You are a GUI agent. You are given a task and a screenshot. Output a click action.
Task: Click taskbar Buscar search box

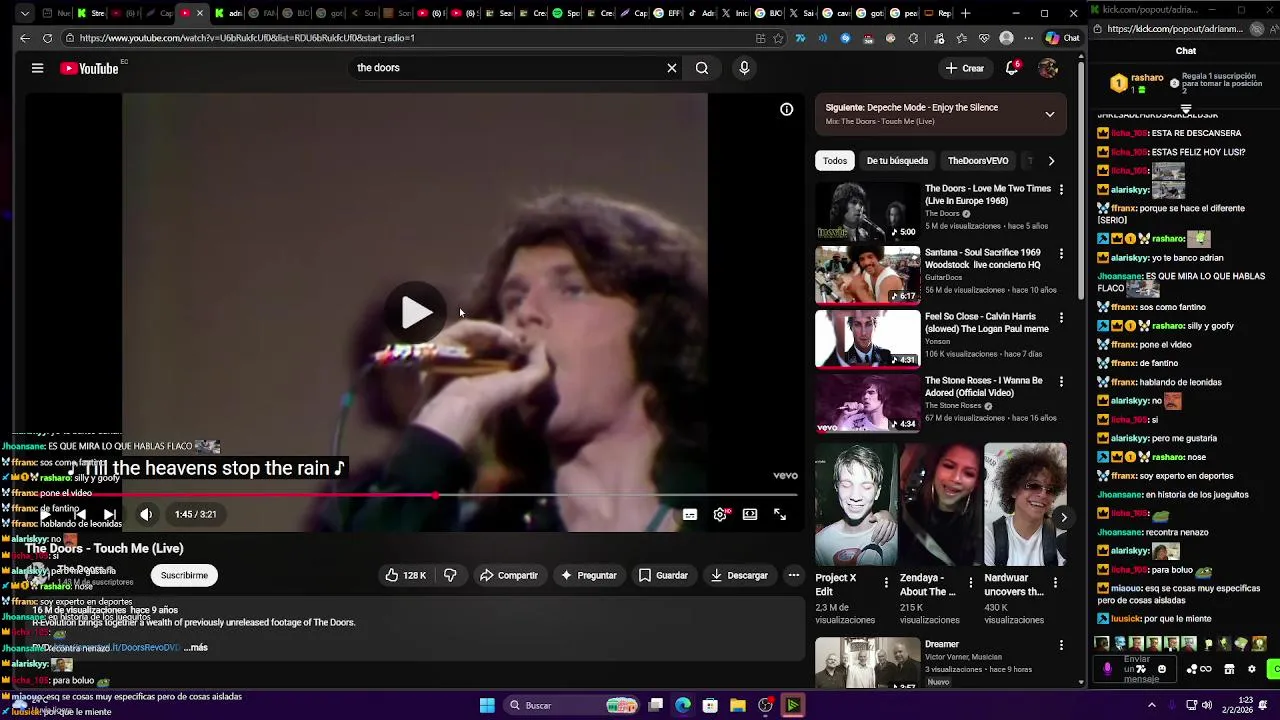pos(570,705)
